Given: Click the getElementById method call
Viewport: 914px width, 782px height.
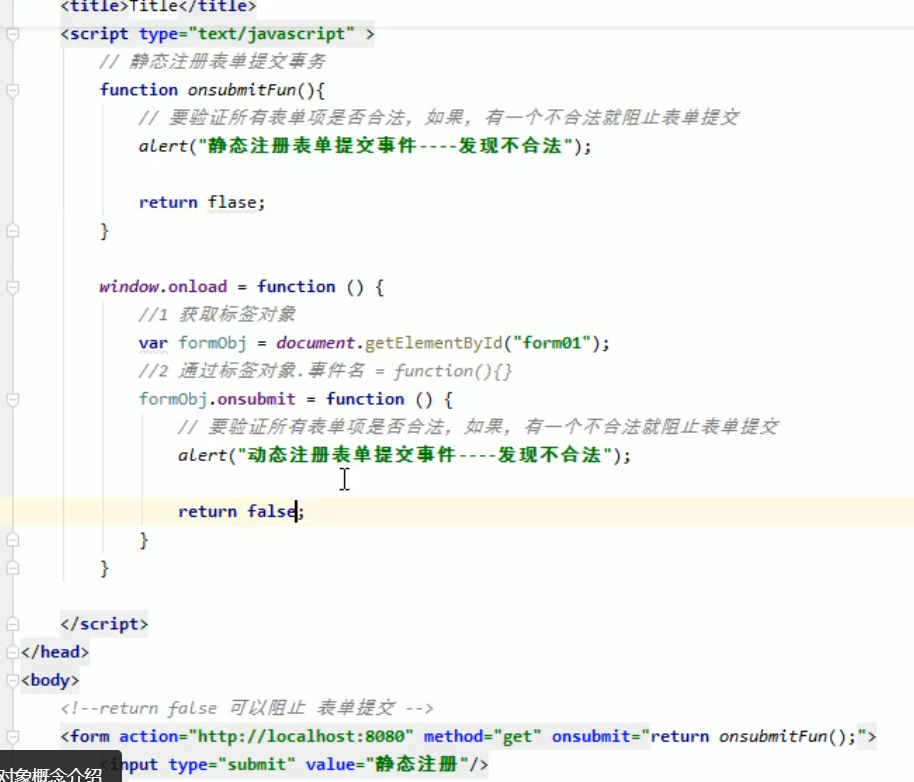Looking at the screenshot, I should [433, 343].
